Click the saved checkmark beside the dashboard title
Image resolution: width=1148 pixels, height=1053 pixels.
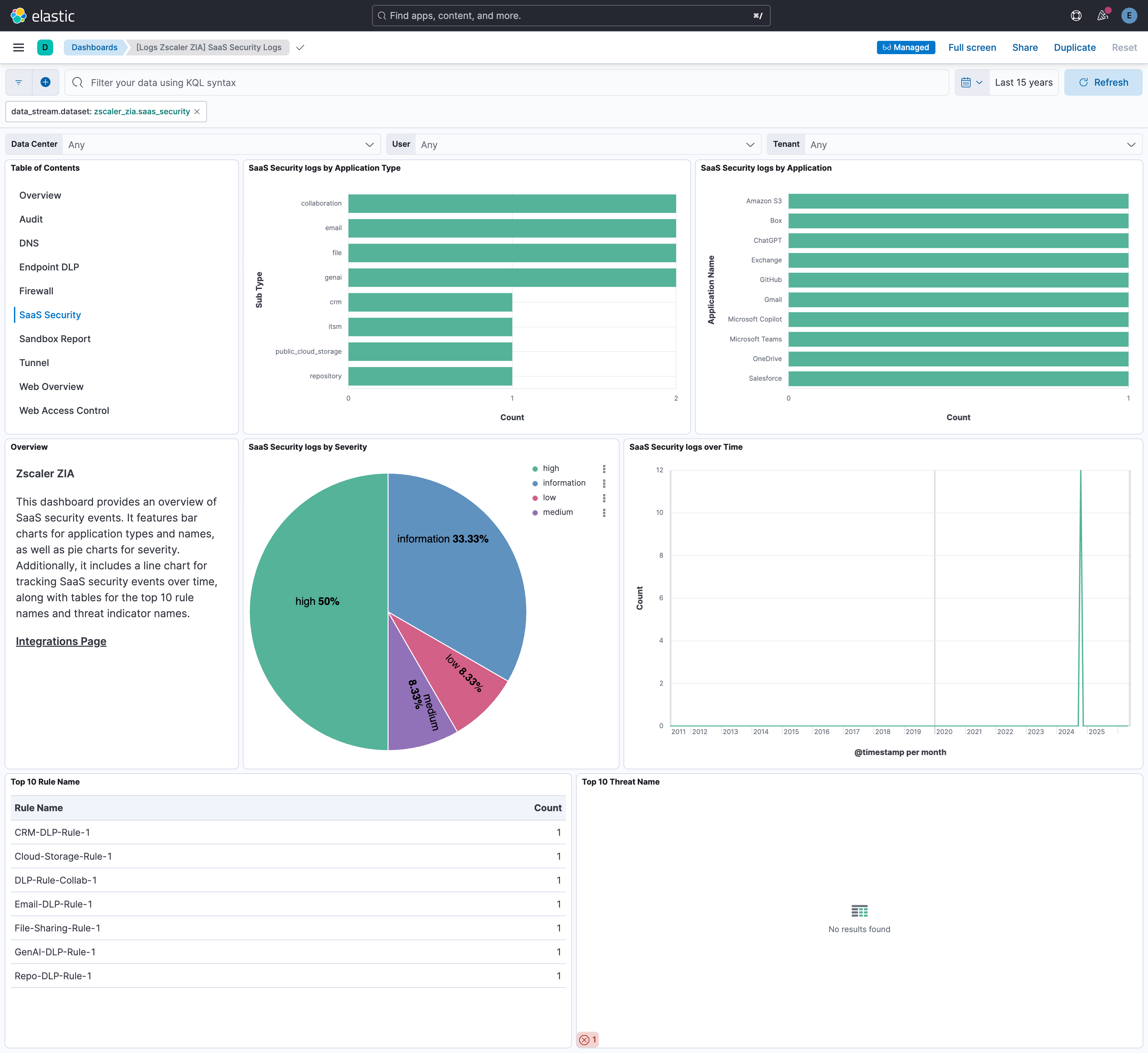click(300, 47)
